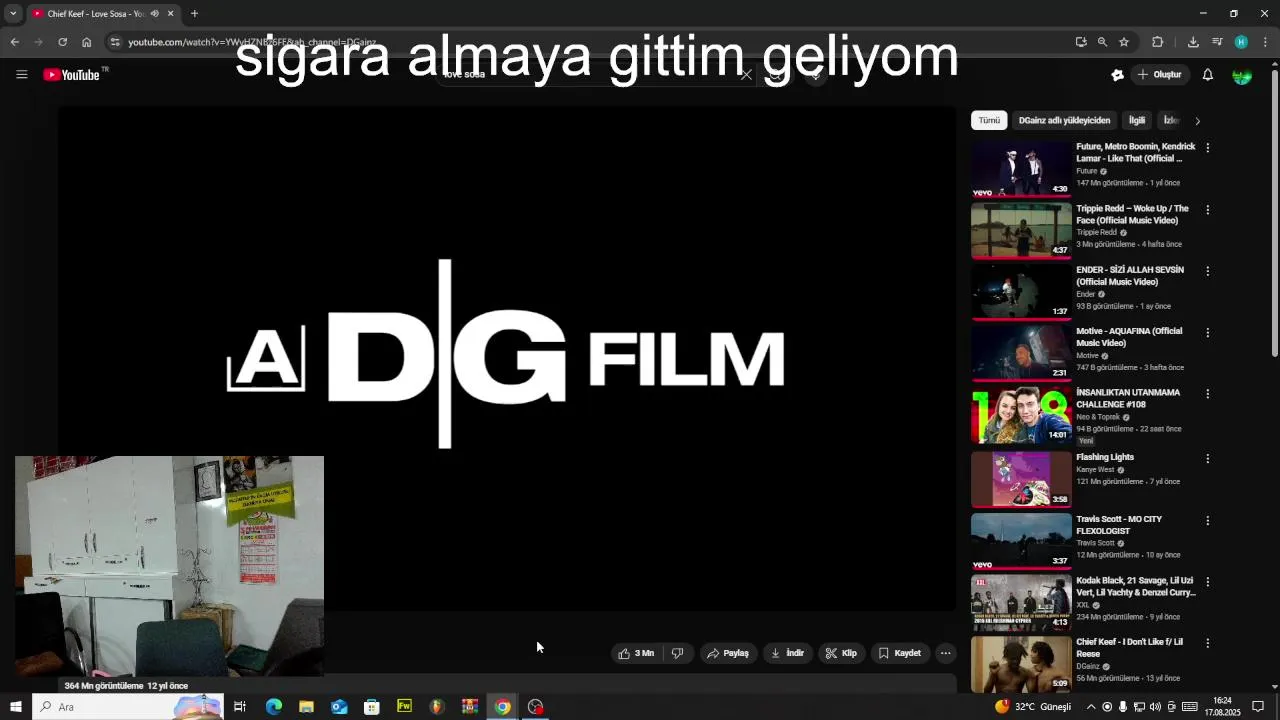Viewport: 1280px width, 720px height.
Task: Click the Kaydet save button
Action: click(899, 653)
